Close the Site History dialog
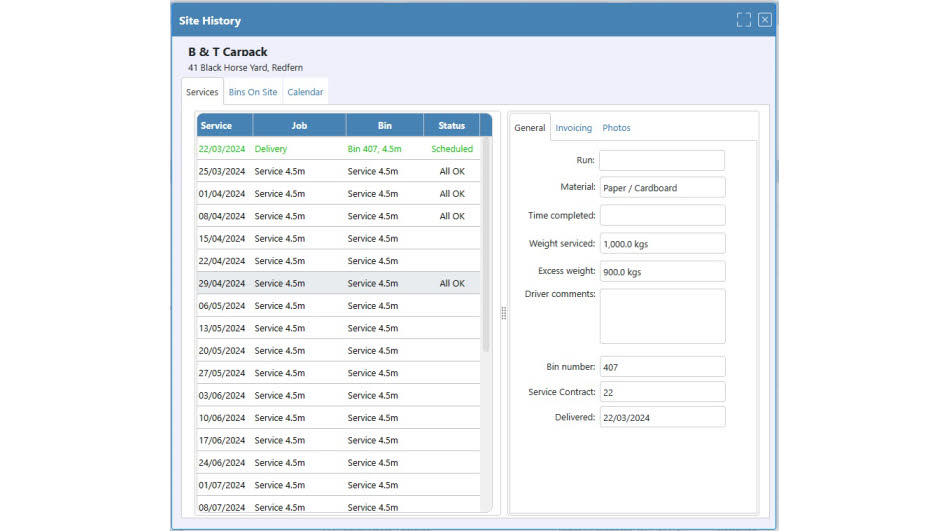The width and height of the screenshot is (950, 531). pyautogui.click(x=765, y=20)
